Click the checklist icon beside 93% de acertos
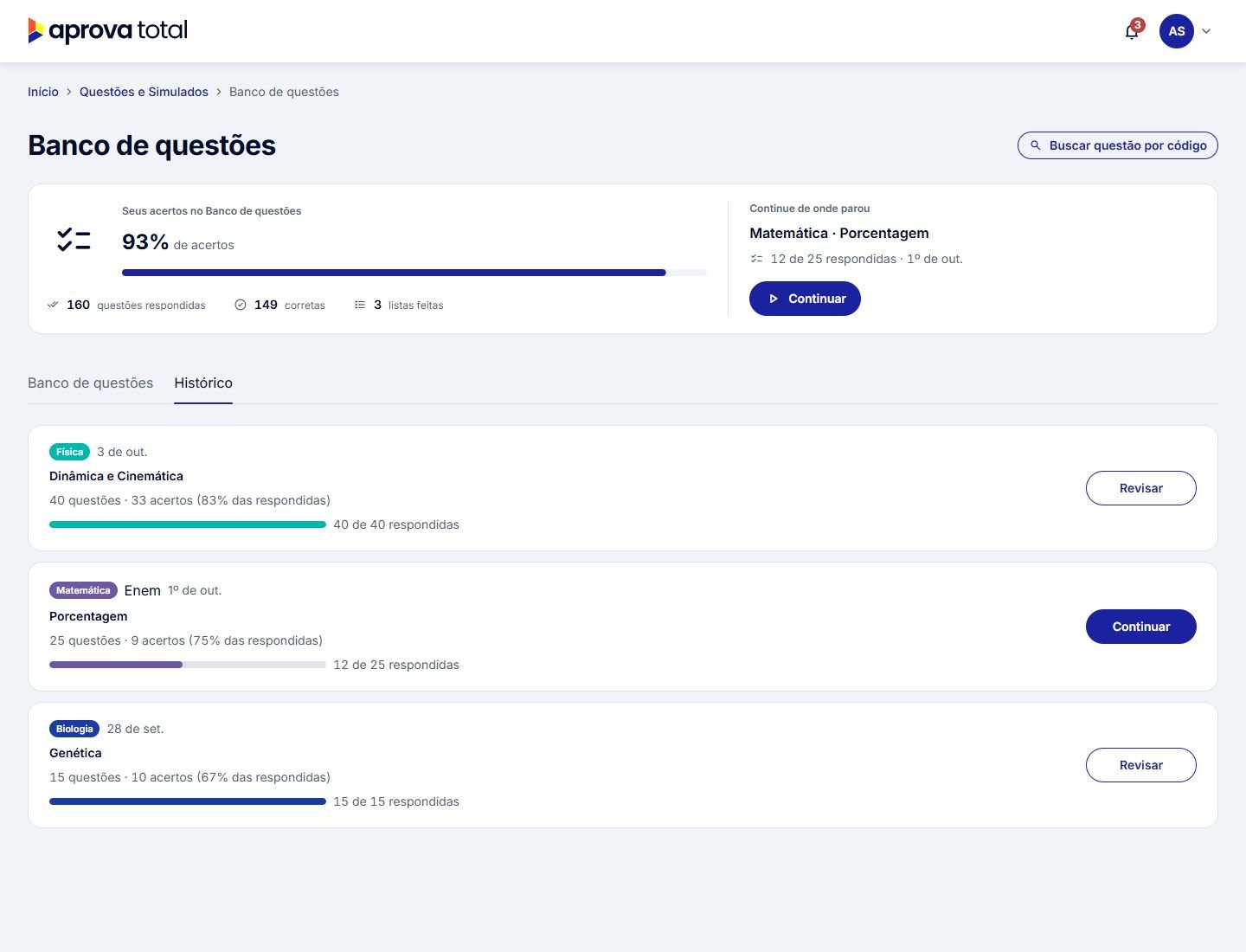The height and width of the screenshot is (952, 1246). click(74, 240)
